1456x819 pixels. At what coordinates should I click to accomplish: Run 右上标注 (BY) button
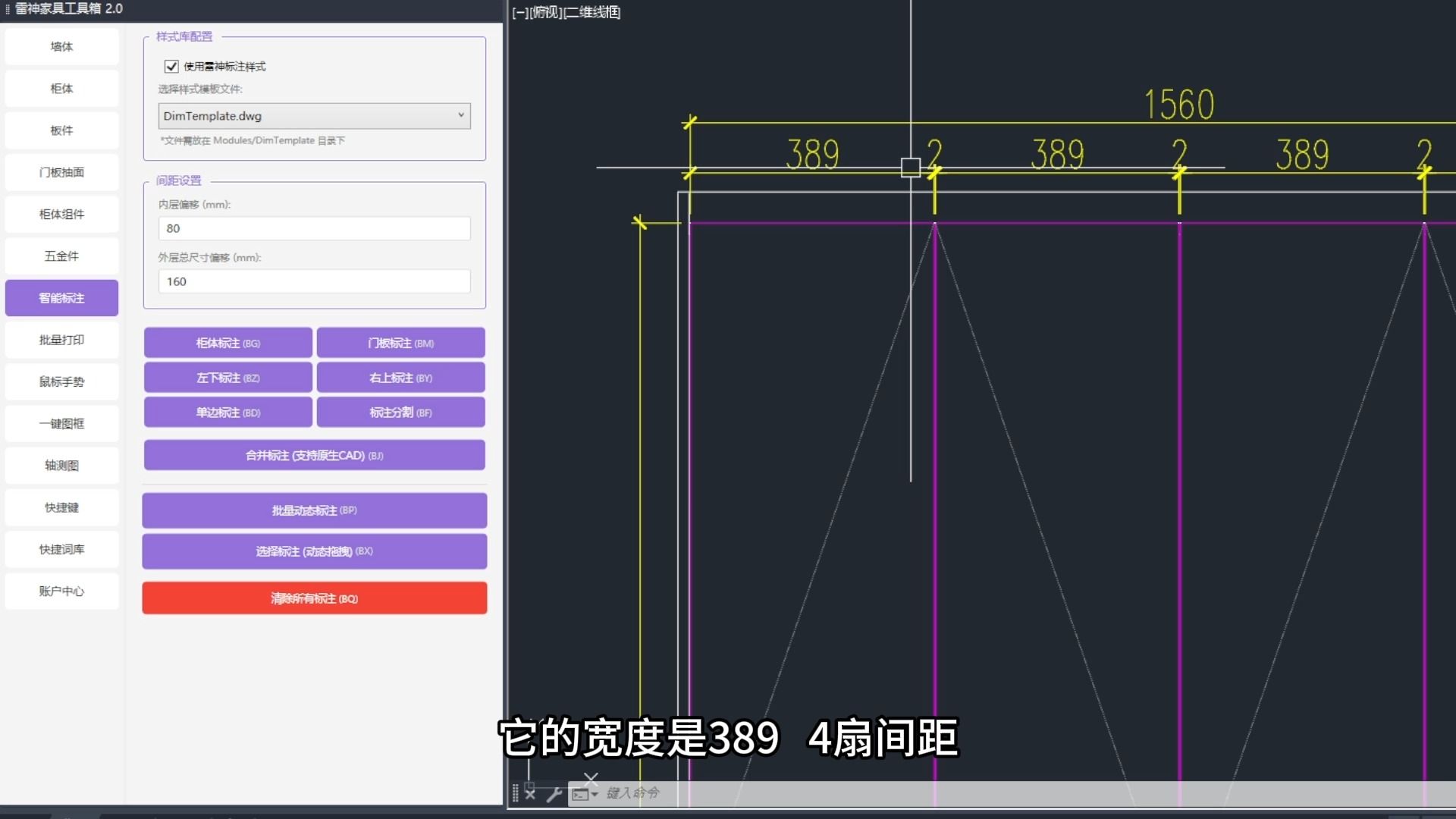click(401, 378)
